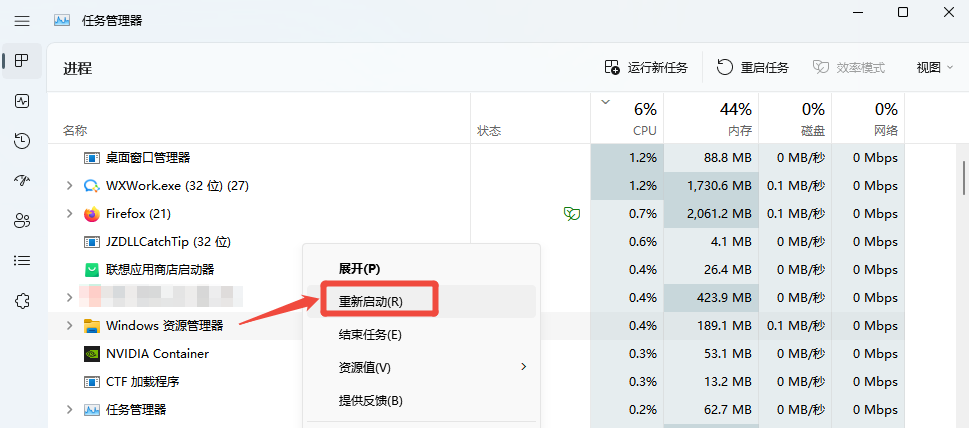Expand the Windows 资源管理器 process group
This screenshot has width=969, height=428.
(x=69, y=326)
